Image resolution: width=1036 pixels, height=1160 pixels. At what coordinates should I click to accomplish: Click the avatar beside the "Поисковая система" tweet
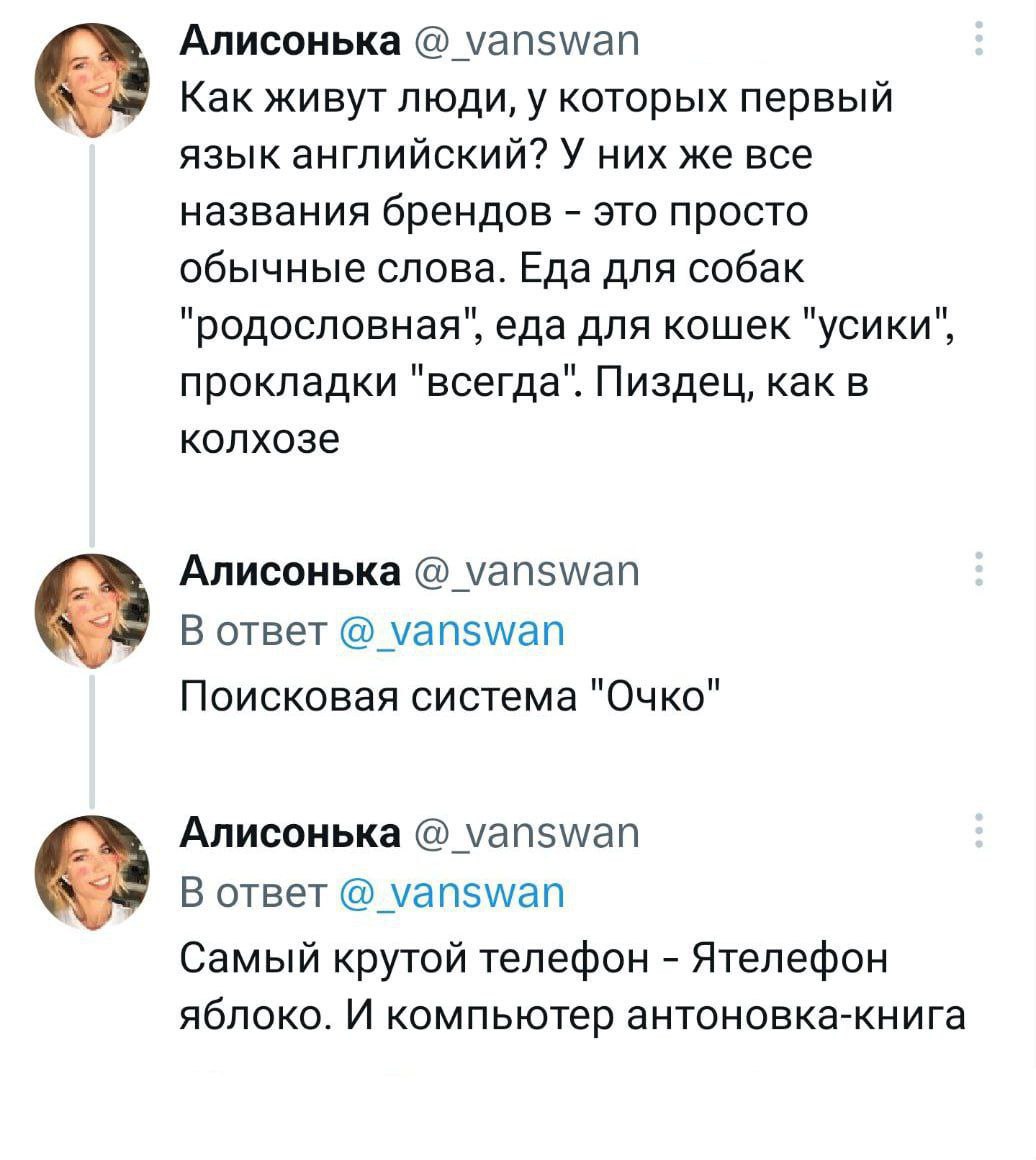pyautogui.click(x=92, y=610)
